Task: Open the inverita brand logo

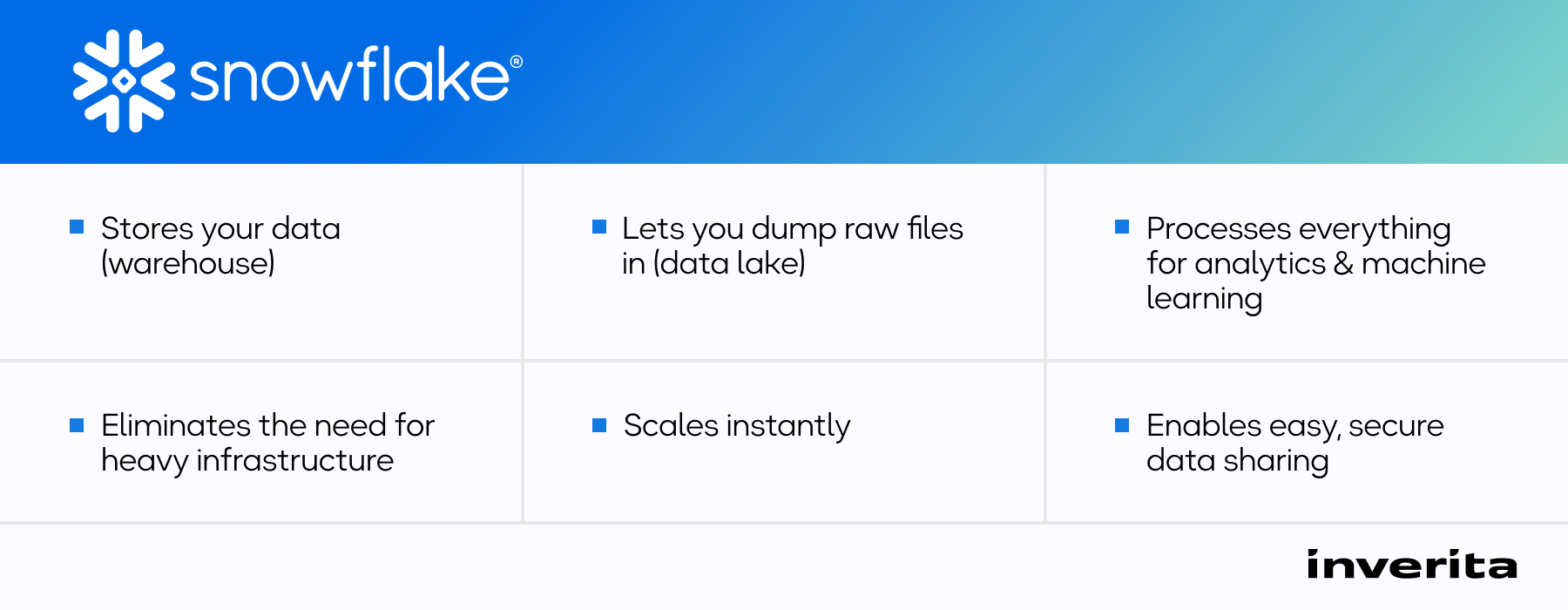Action: [x=1411, y=566]
